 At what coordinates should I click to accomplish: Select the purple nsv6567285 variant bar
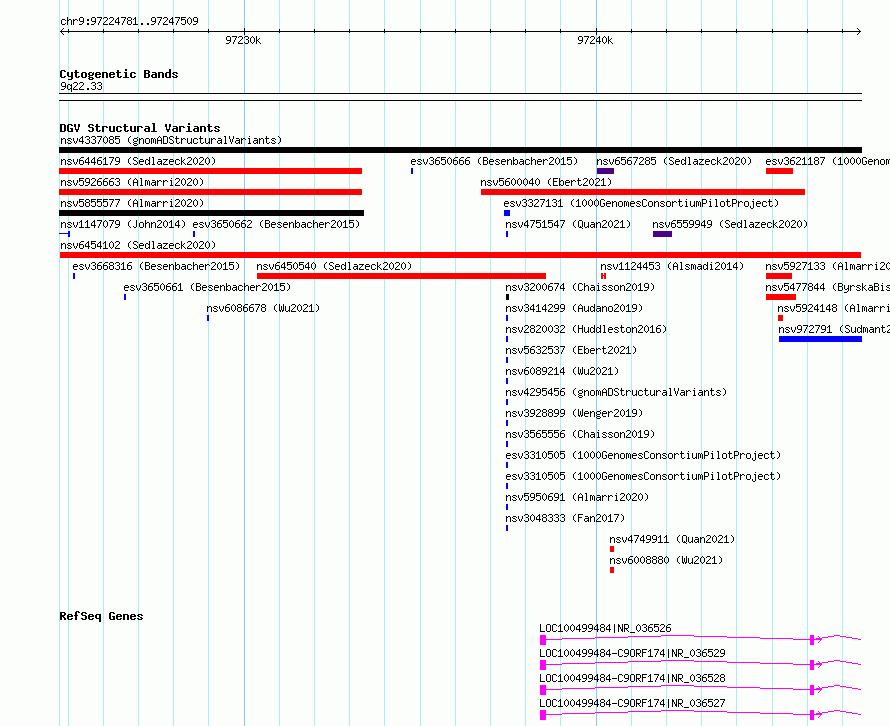(x=605, y=171)
